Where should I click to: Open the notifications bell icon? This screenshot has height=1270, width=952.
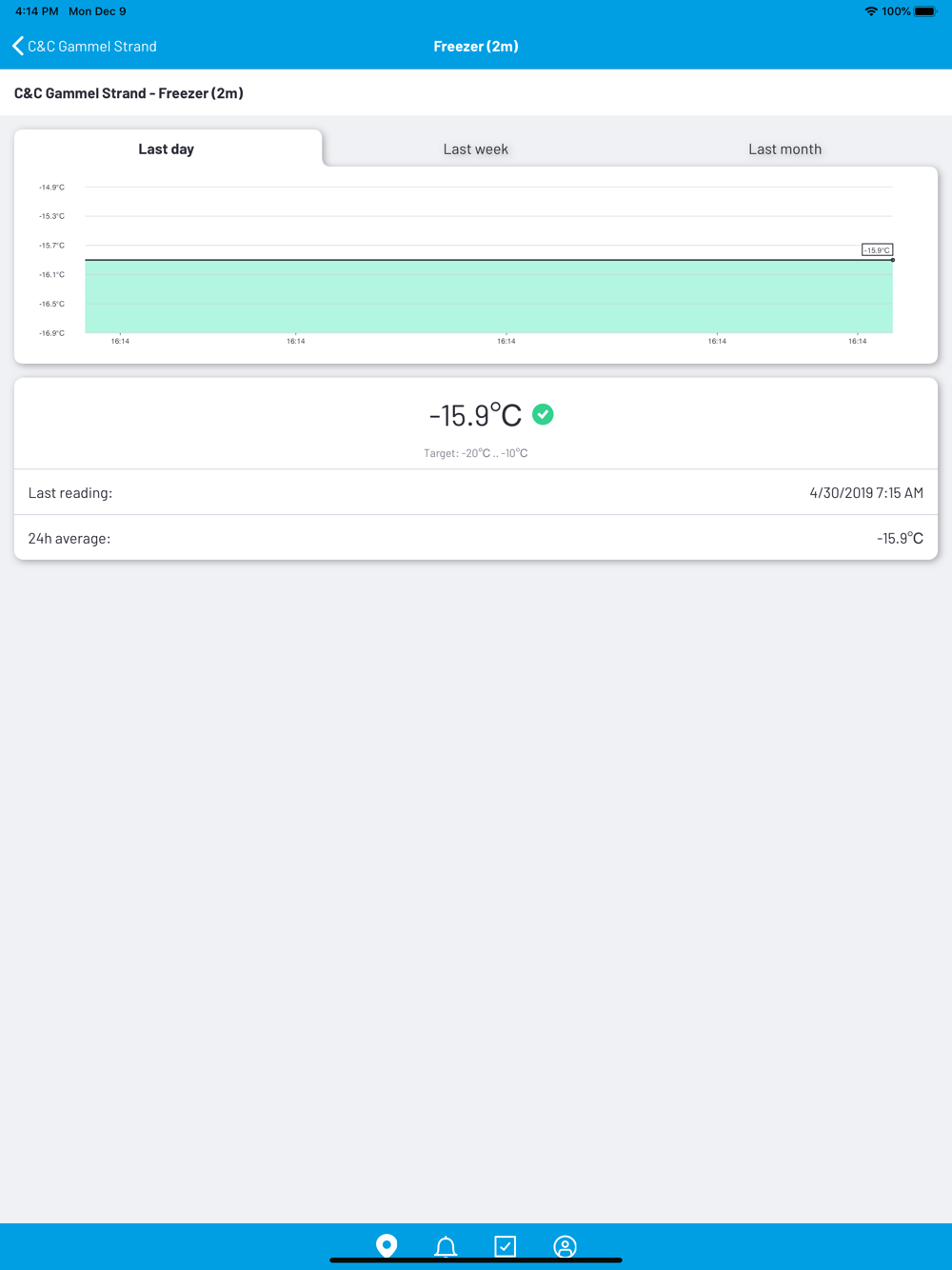(x=446, y=1246)
